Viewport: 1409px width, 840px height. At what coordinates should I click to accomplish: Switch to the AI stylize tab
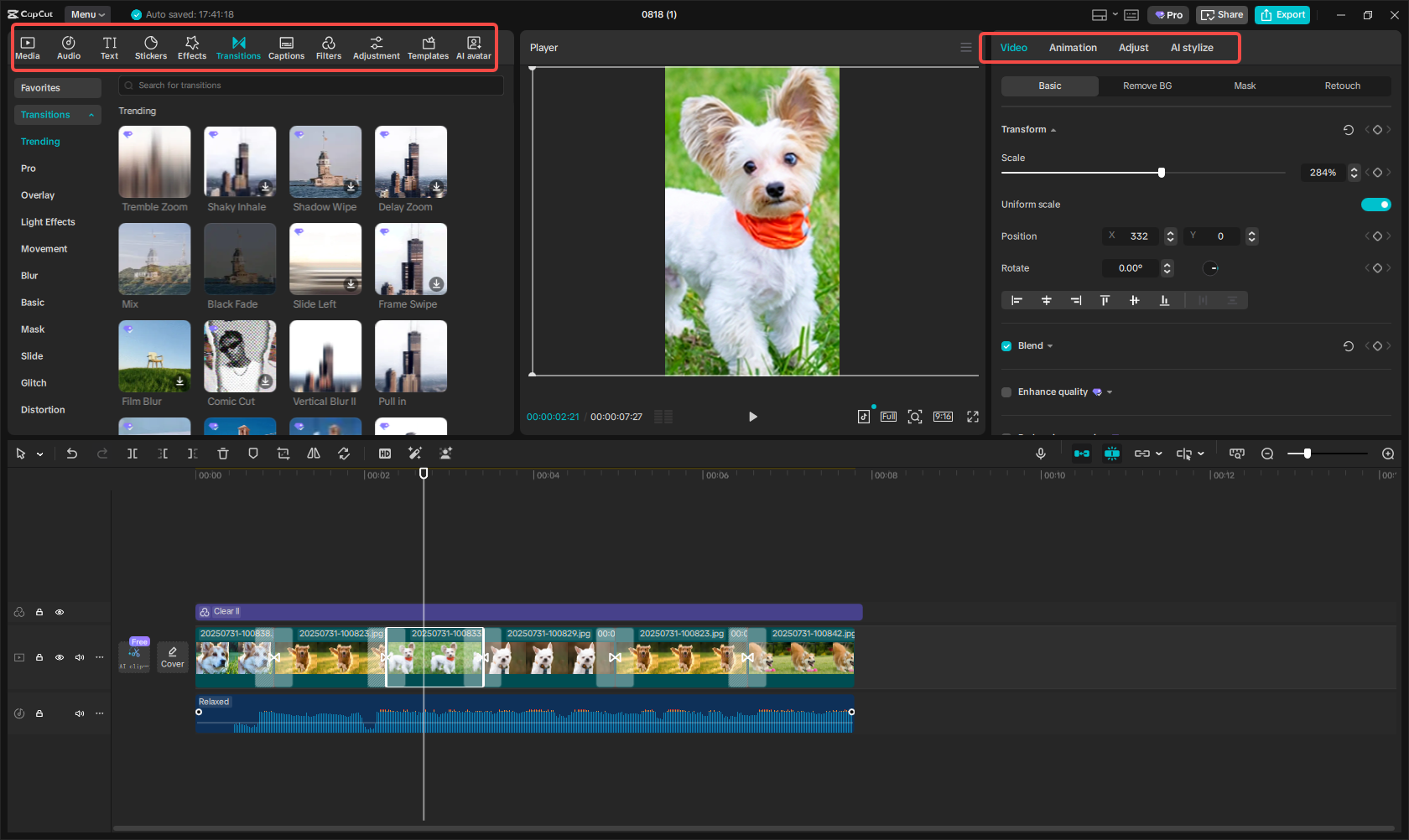1192,48
